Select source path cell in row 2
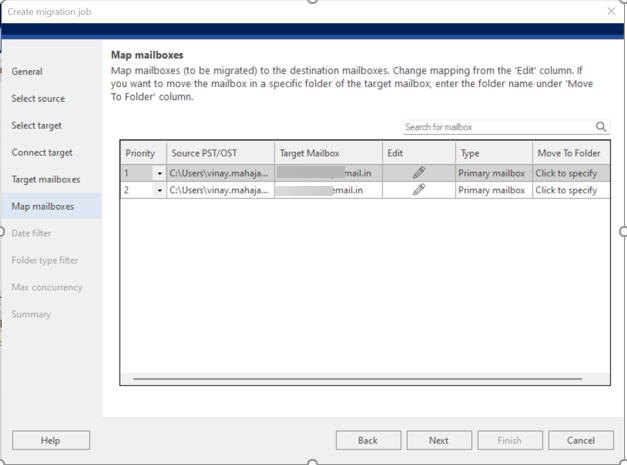 [x=220, y=190]
